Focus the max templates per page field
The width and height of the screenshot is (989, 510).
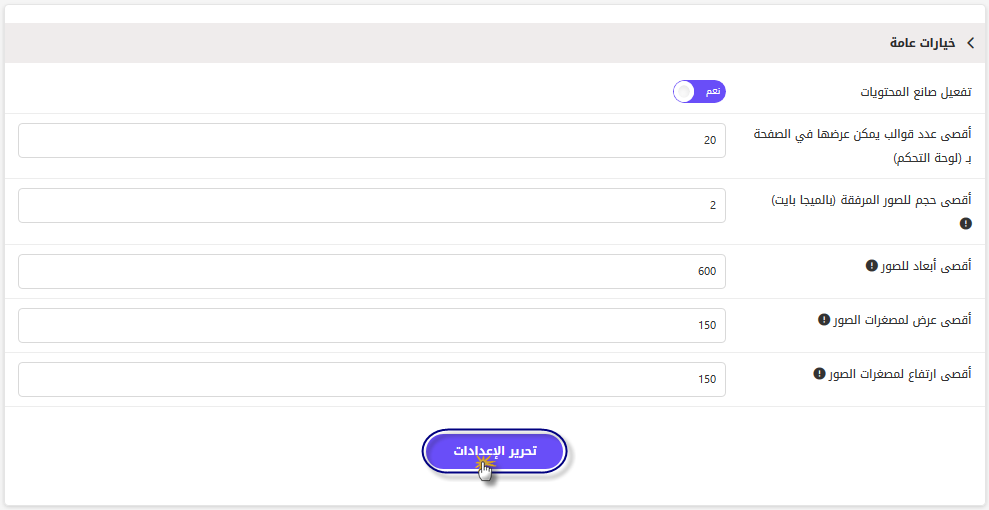tap(372, 141)
